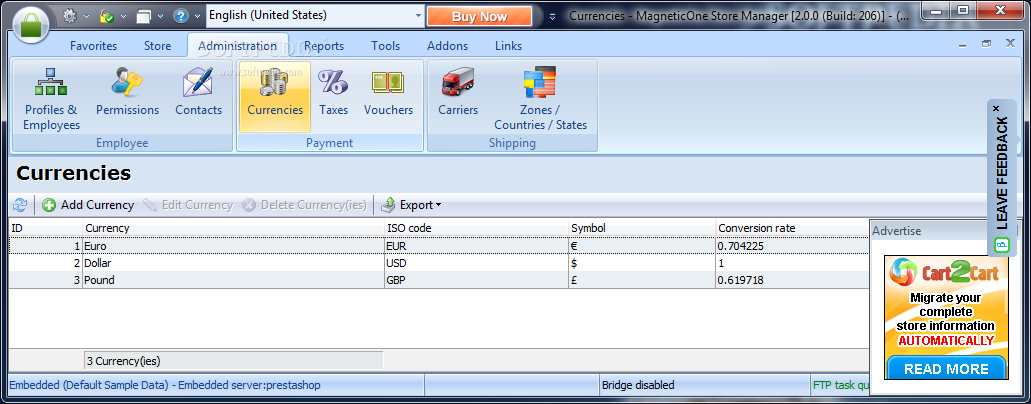The height and width of the screenshot is (404, 1031).
Task: Click the Buy Now button
Action: [x=479, y=16]
